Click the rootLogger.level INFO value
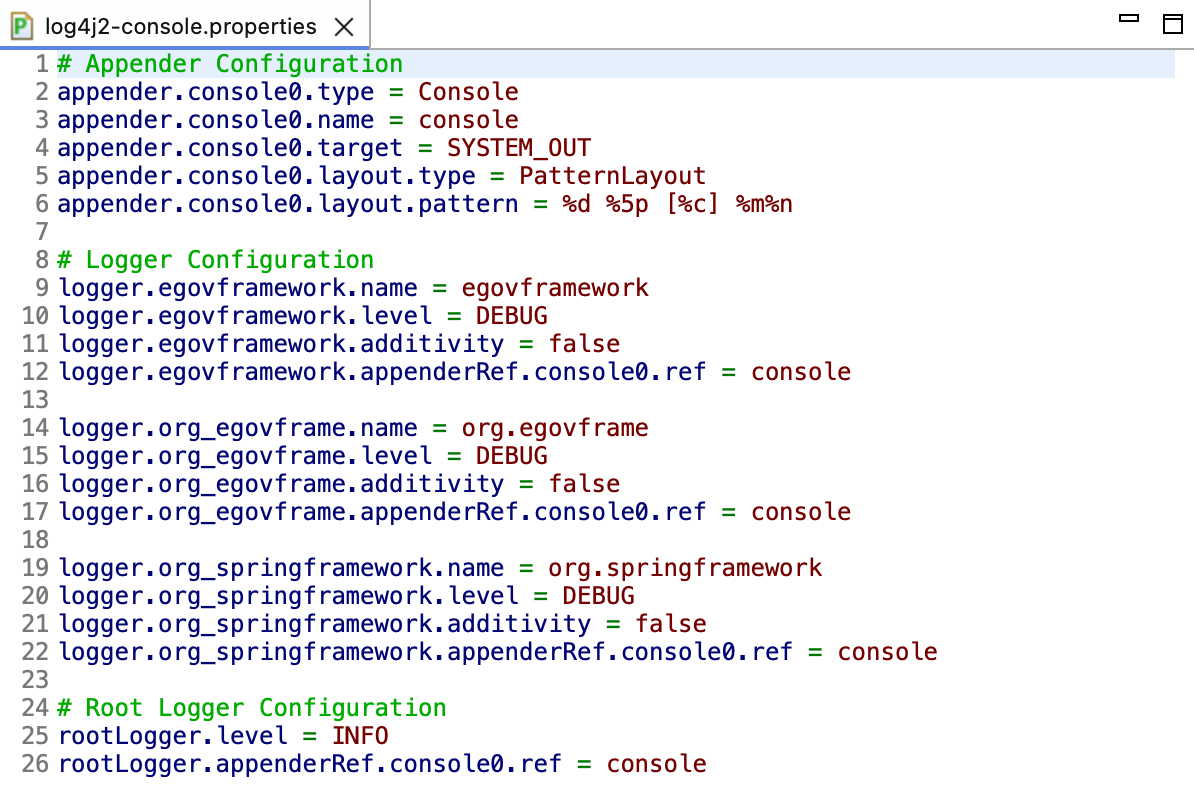The width and height of the screenshot is (1194, 790). (359, 735)
